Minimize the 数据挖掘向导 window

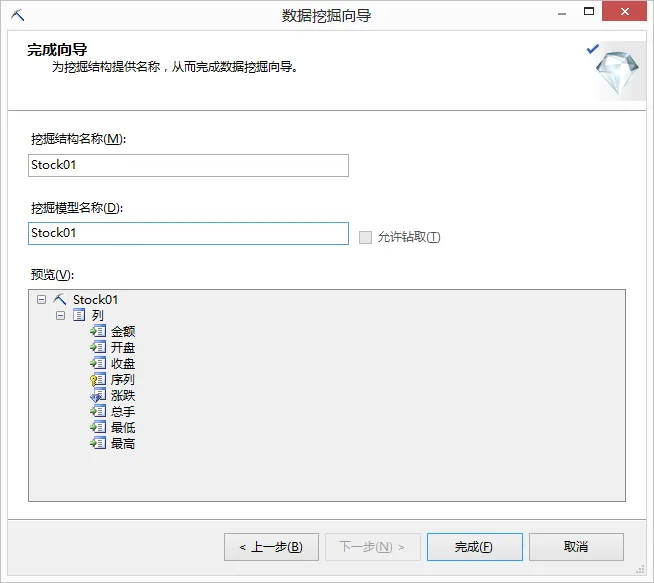click(562, 13)
